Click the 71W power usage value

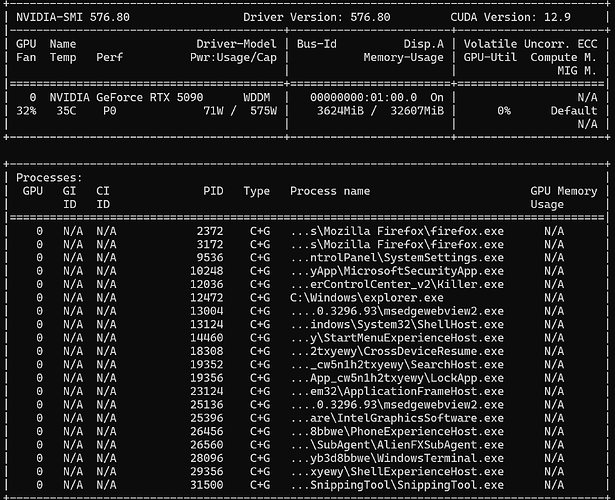[x=213, y=111]
